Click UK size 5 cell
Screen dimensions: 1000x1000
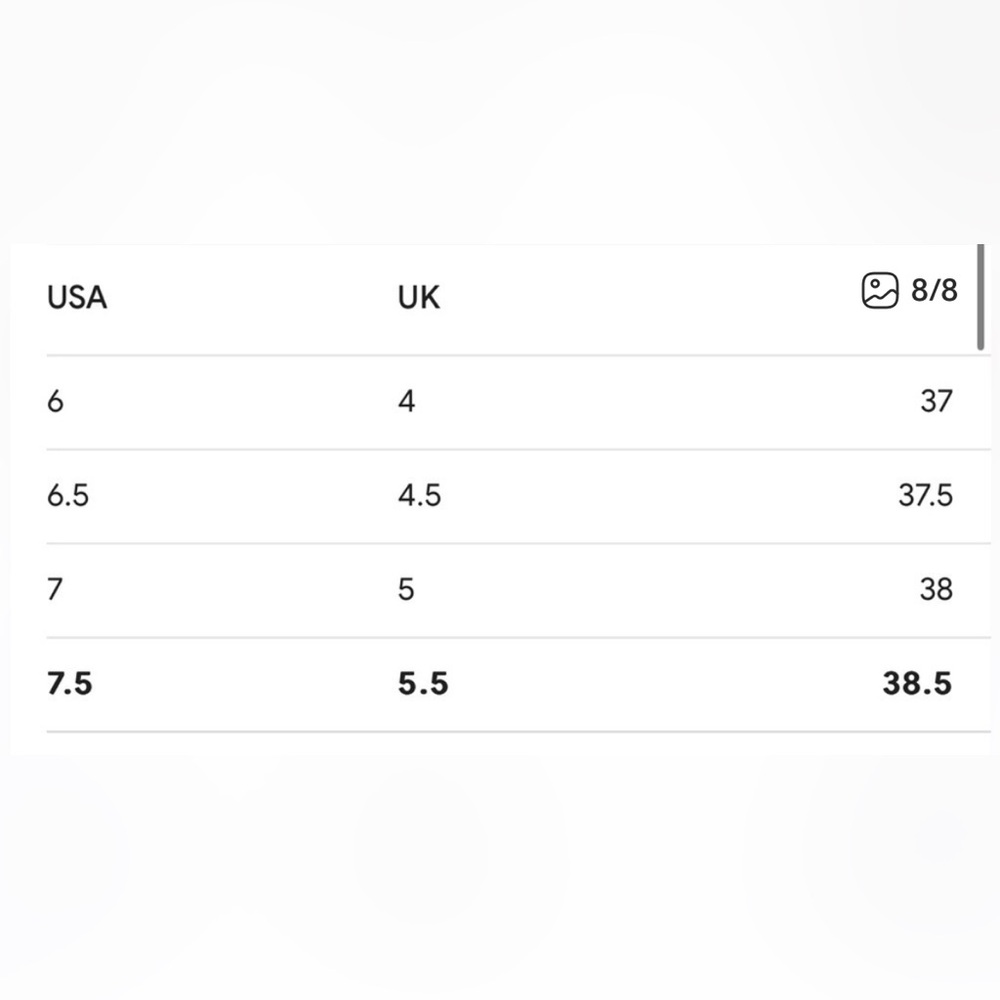pyautogui.click(x=406, y=589)
